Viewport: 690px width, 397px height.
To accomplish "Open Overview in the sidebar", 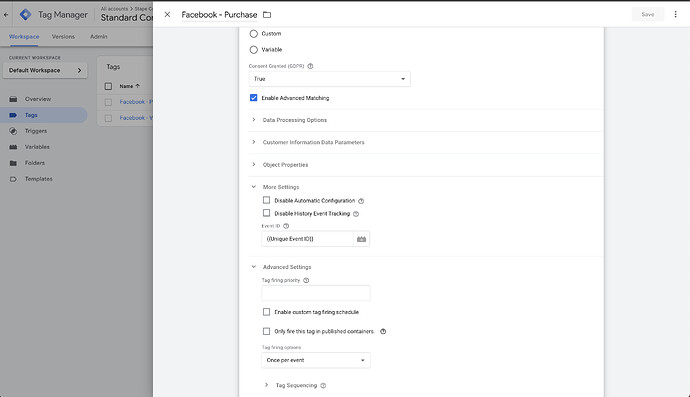I will (x=38, y=99).
